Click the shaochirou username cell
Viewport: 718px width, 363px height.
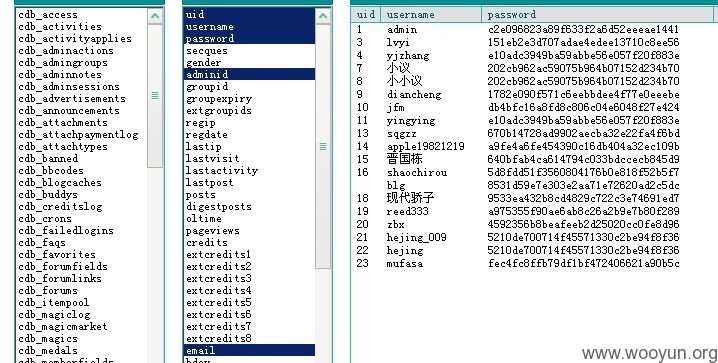tap(417, 173)
